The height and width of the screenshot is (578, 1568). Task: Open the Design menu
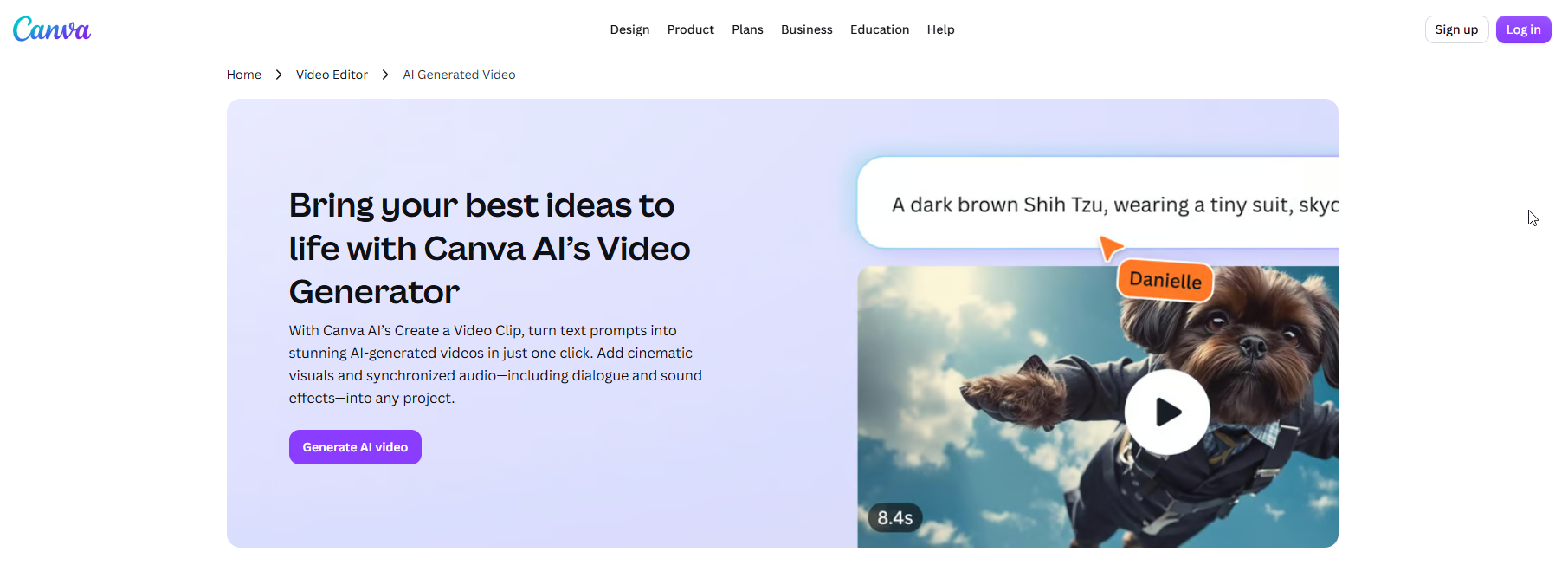pyautogui.click(x=629, y=29)
